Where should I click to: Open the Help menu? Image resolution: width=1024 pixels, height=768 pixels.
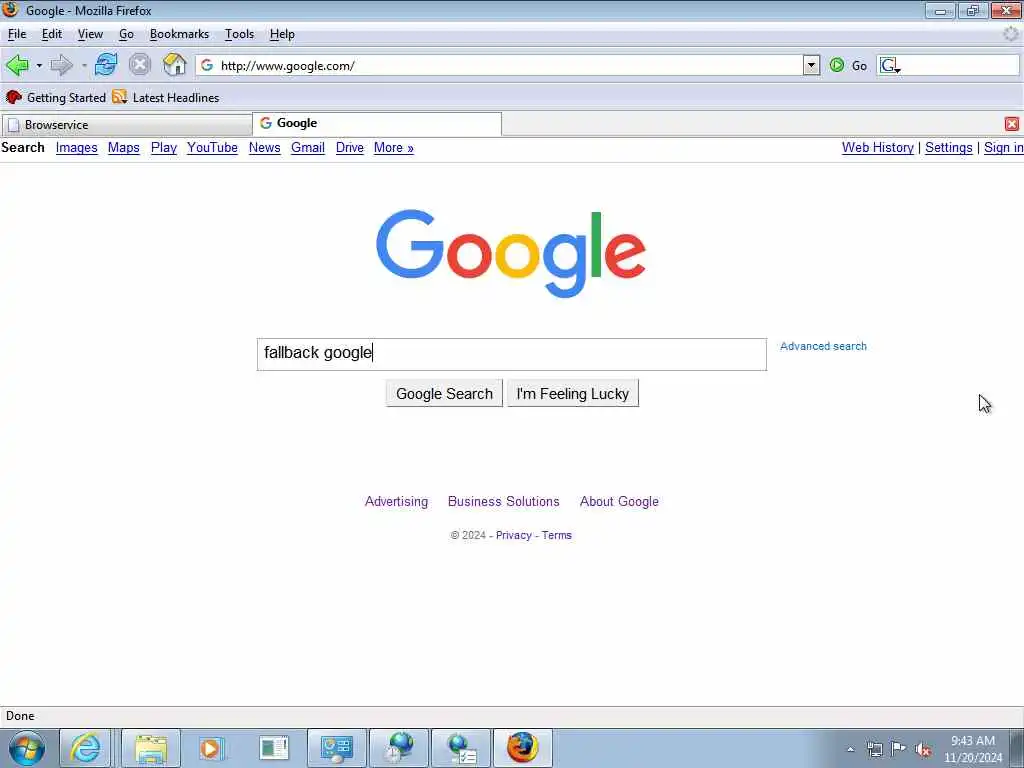282,34
